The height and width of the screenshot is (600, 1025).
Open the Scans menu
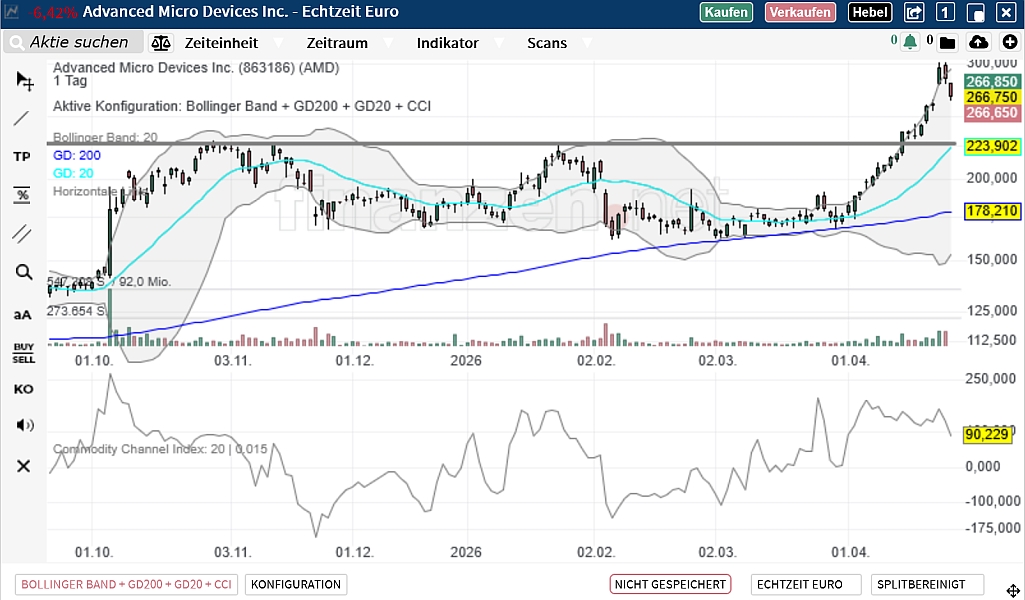546,43
